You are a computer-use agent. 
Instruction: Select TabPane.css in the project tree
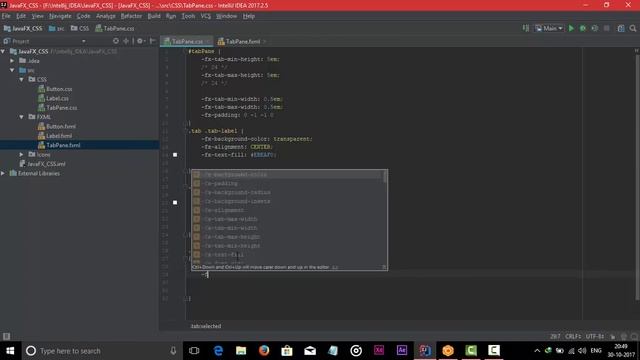tap(61, 108)
